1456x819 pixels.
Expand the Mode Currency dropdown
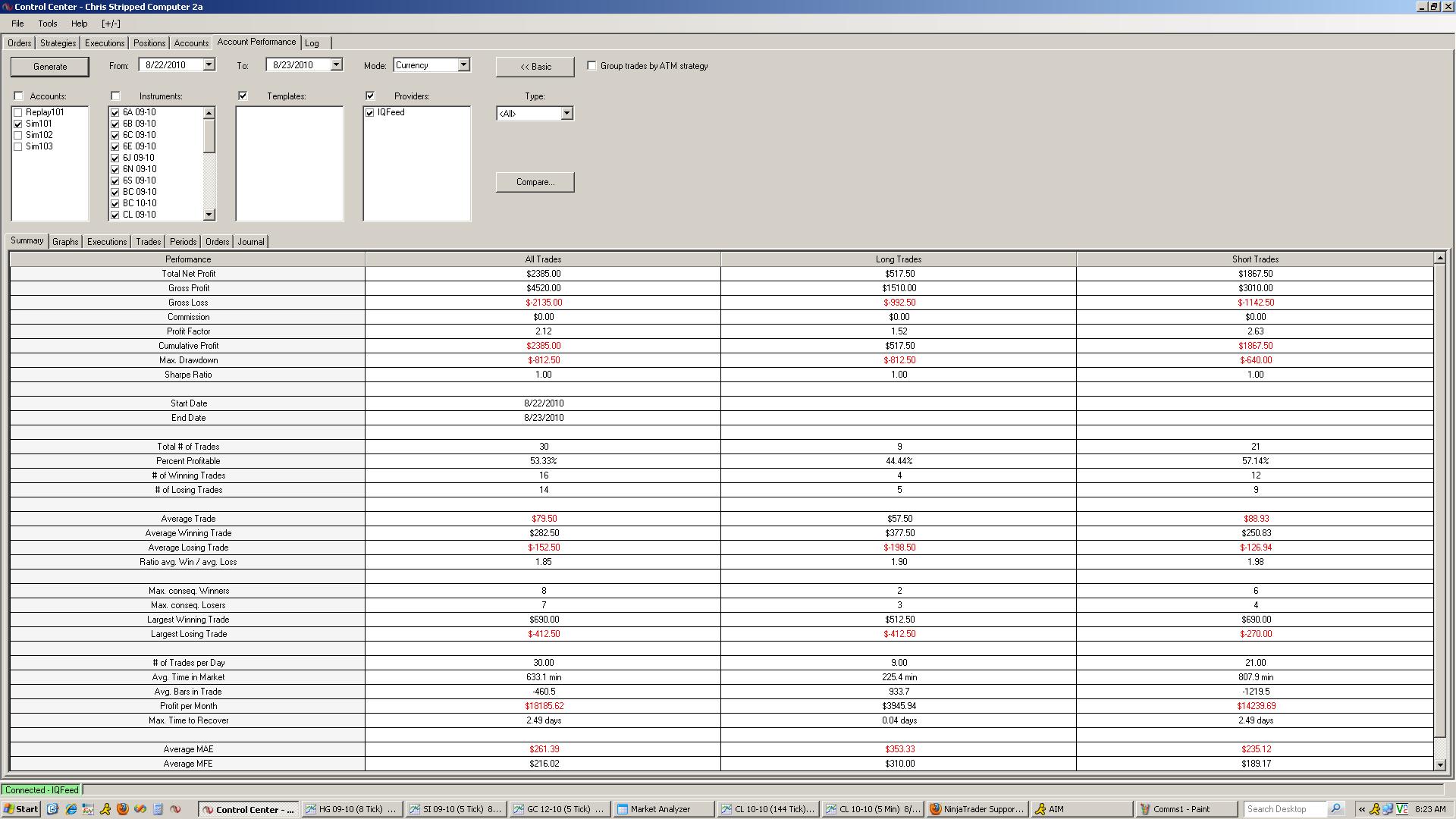click(463, 65)
